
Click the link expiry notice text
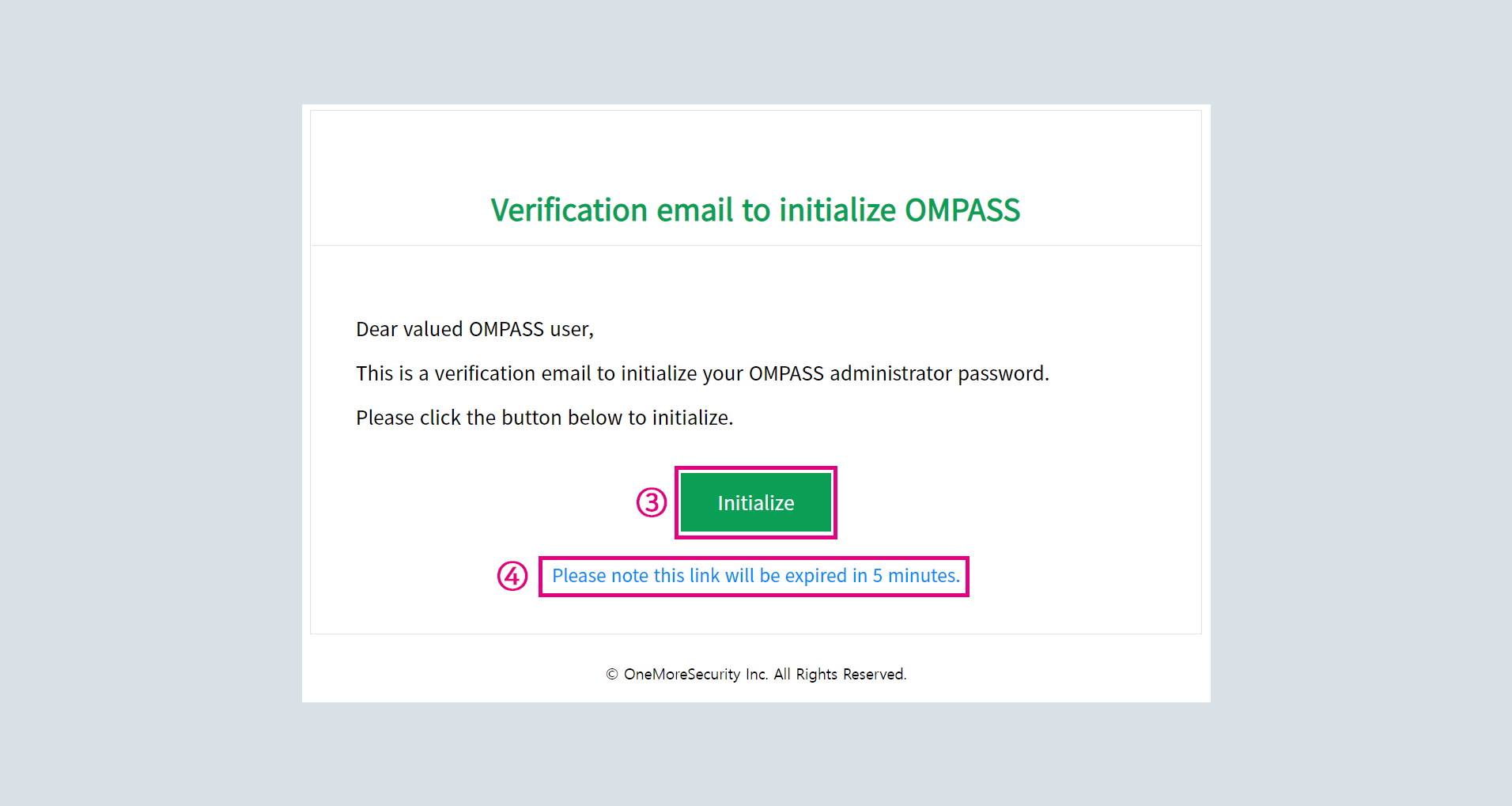(x=755, y=576)
